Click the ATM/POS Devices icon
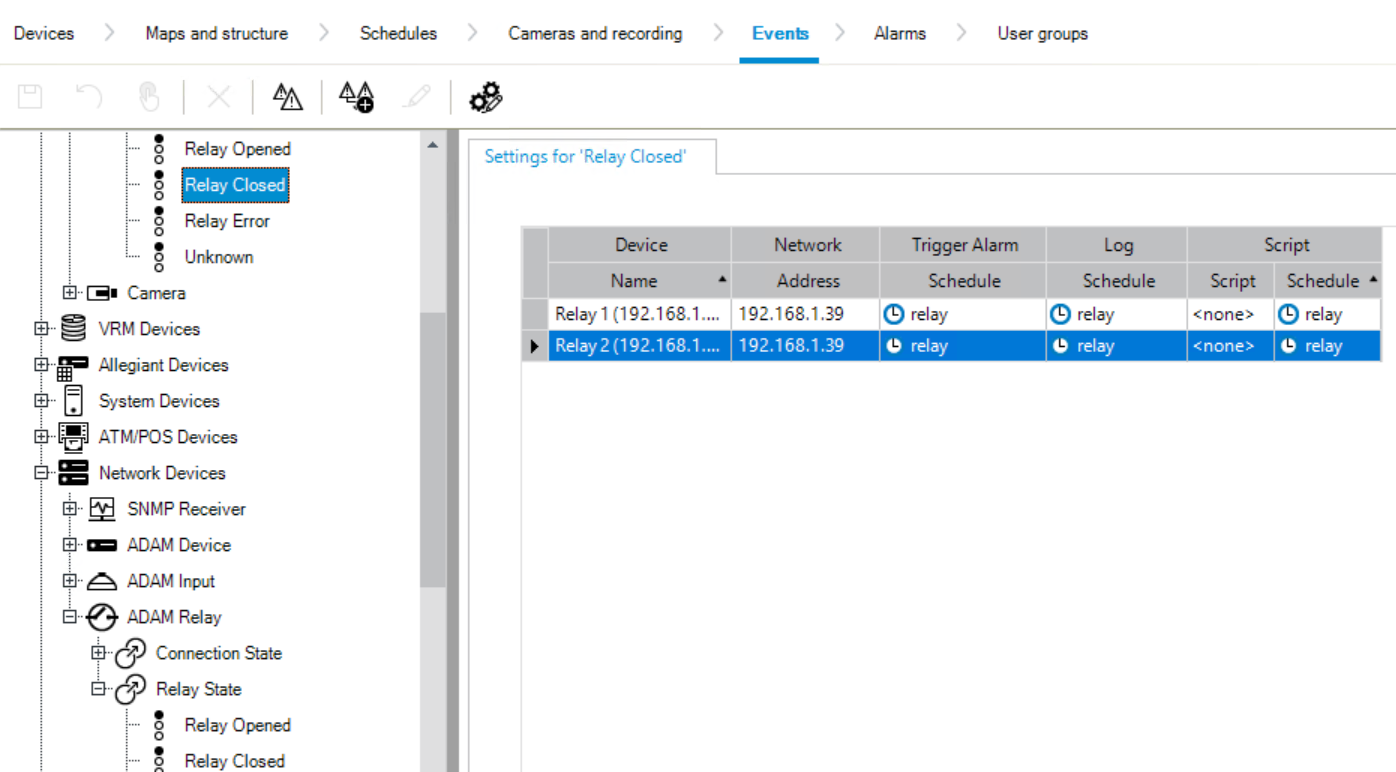Screen dimensions: 1396x772 point(73,437)
